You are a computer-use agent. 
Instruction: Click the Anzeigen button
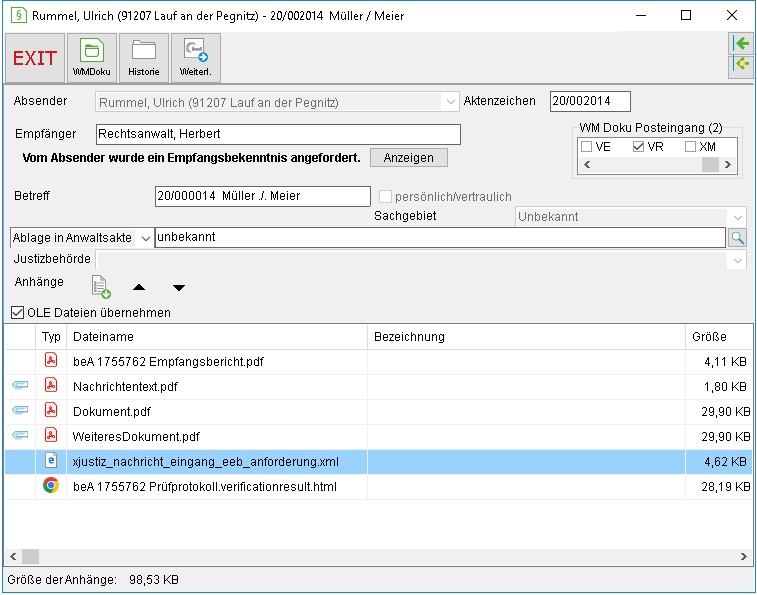click(x=409, y=158)
